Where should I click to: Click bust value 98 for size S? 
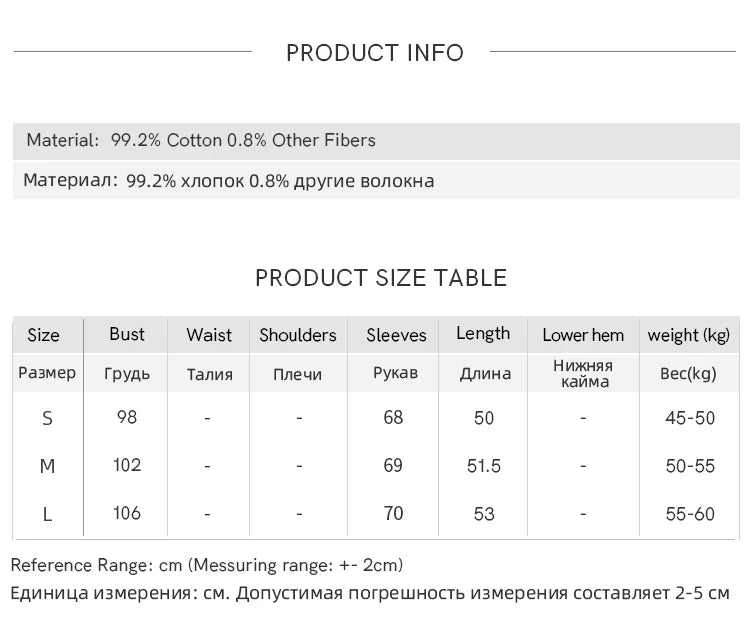(127, 417)
